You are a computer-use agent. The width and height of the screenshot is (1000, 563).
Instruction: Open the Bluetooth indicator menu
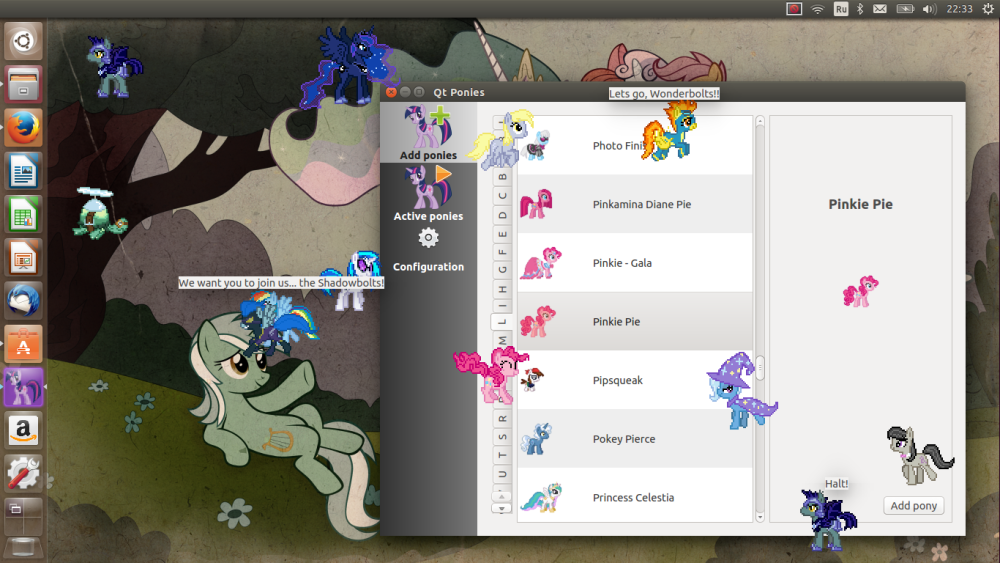[860, 9]
